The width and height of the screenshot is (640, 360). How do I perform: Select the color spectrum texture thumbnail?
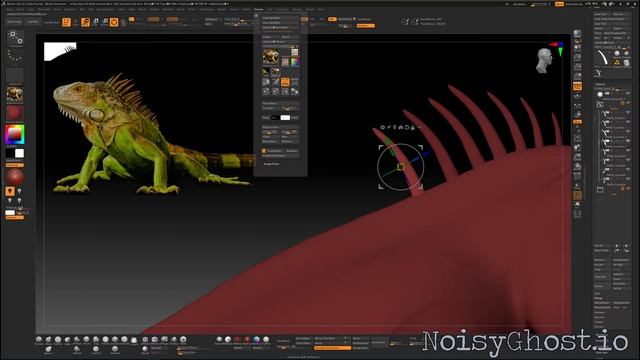pyautogui.click(x=294, y=62)
